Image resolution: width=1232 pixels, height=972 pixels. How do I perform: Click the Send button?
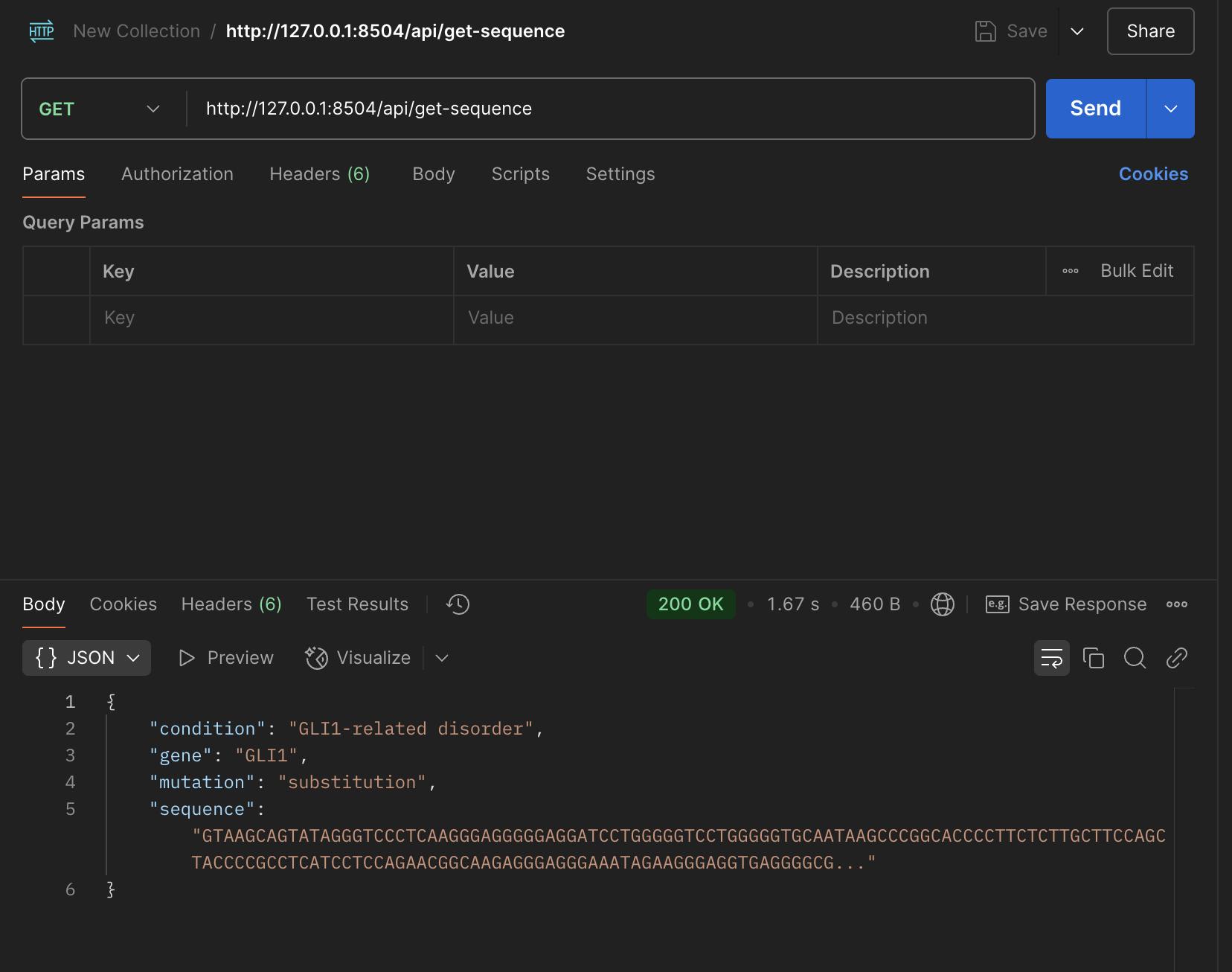pyautogui.click(x=1094, y=109)
